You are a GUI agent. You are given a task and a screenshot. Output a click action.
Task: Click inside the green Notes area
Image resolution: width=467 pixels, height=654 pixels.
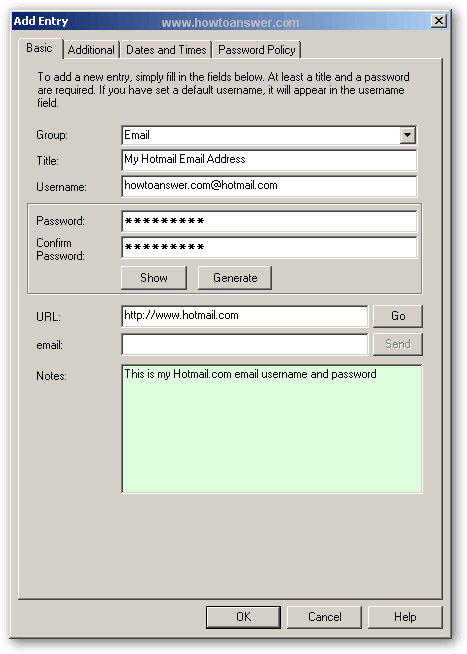pos(272,429)
